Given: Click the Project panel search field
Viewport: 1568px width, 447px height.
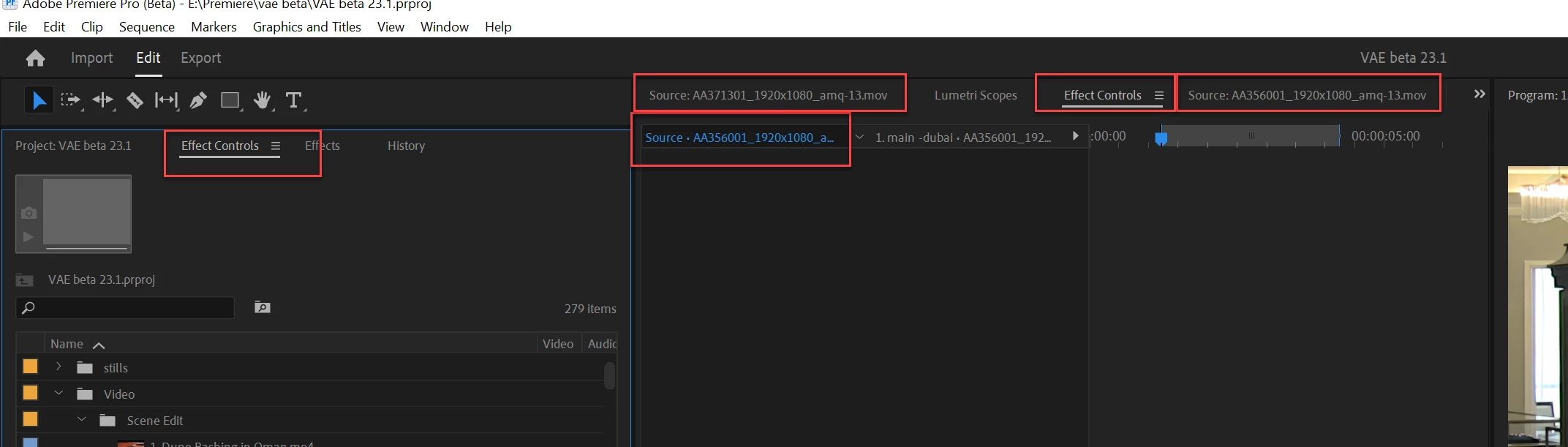Looking at the screenshot, I should [x=125, y=308].
